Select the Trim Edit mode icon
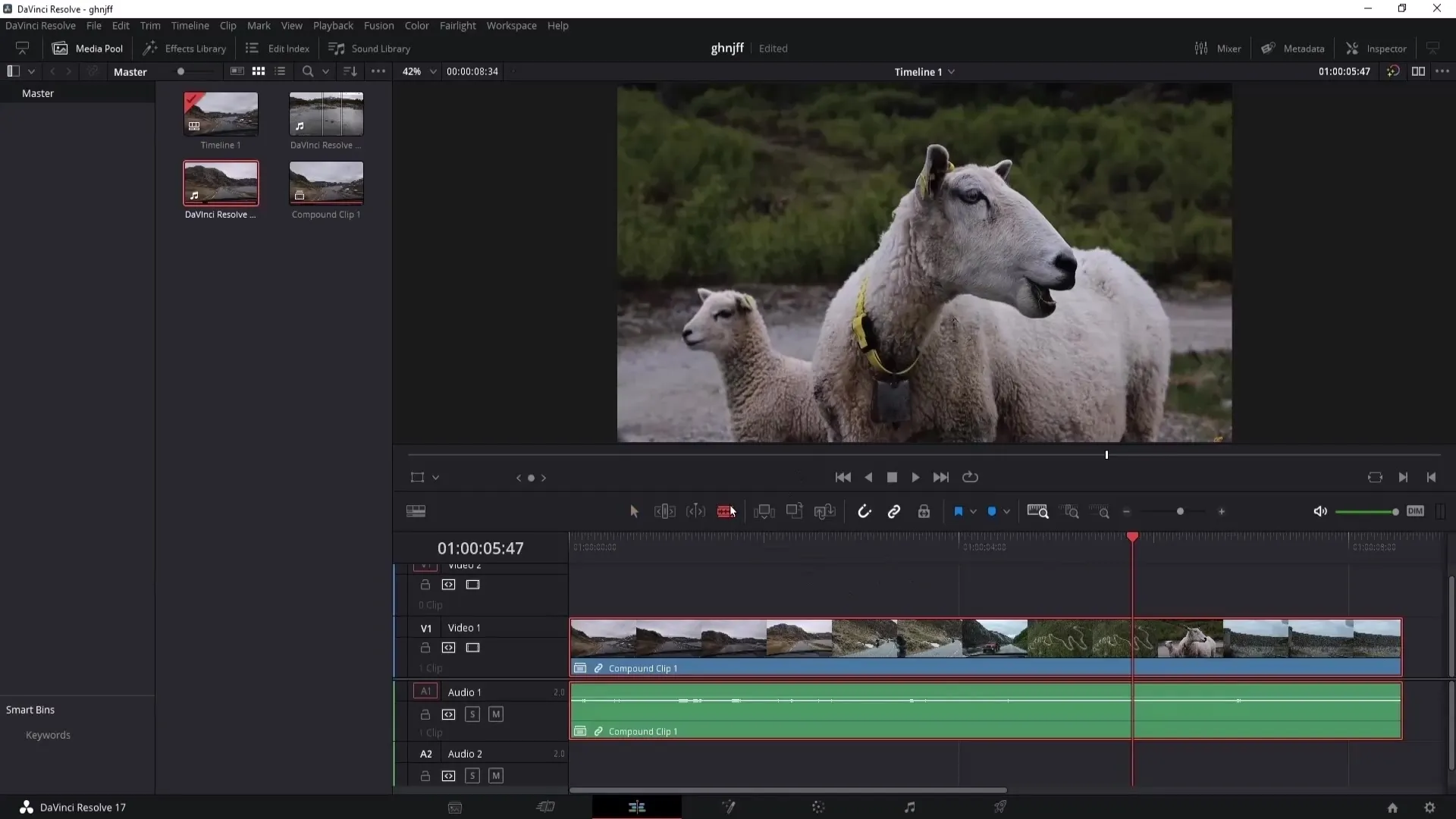 point(664,511)
